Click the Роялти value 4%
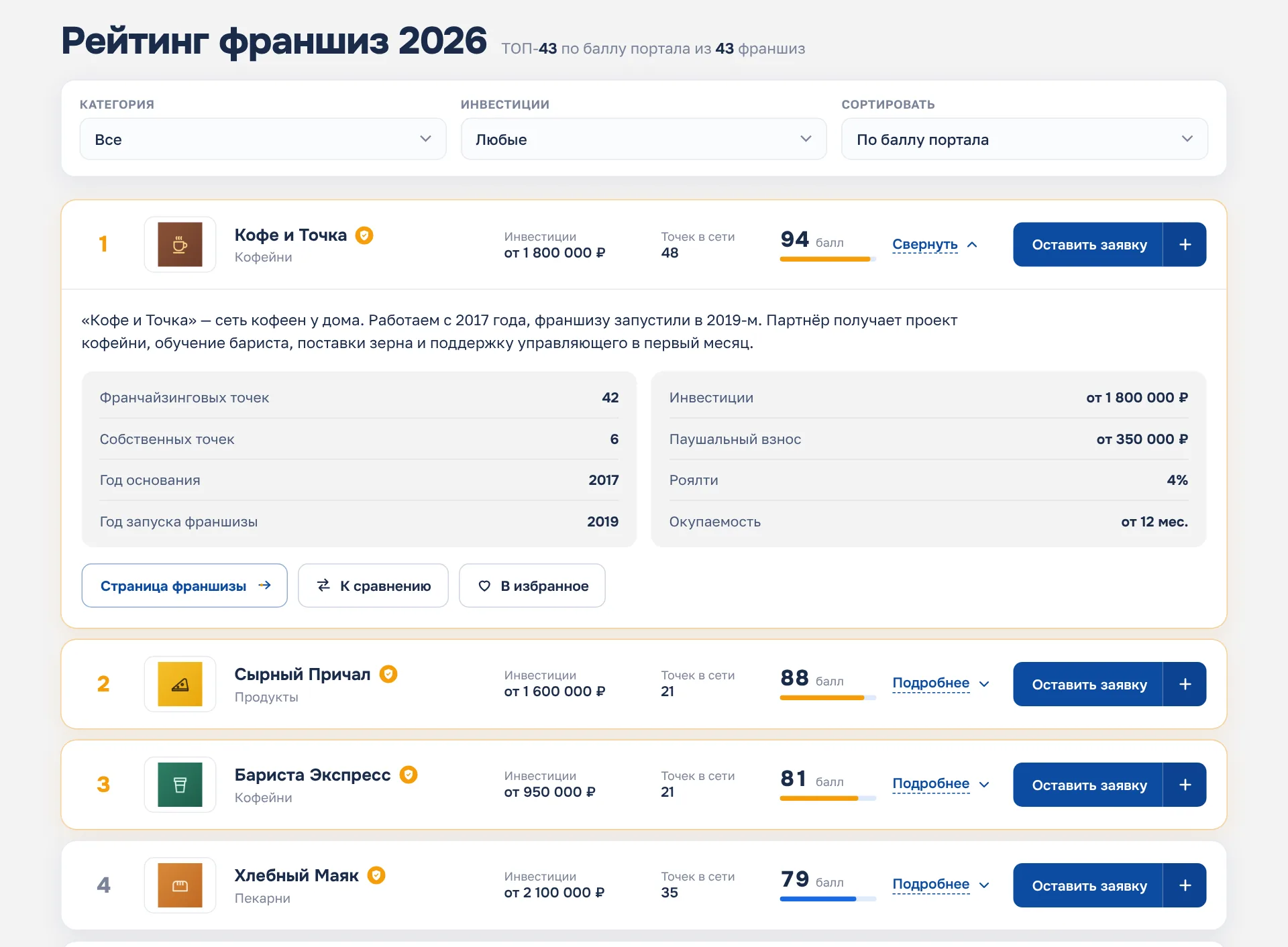 1177,480
